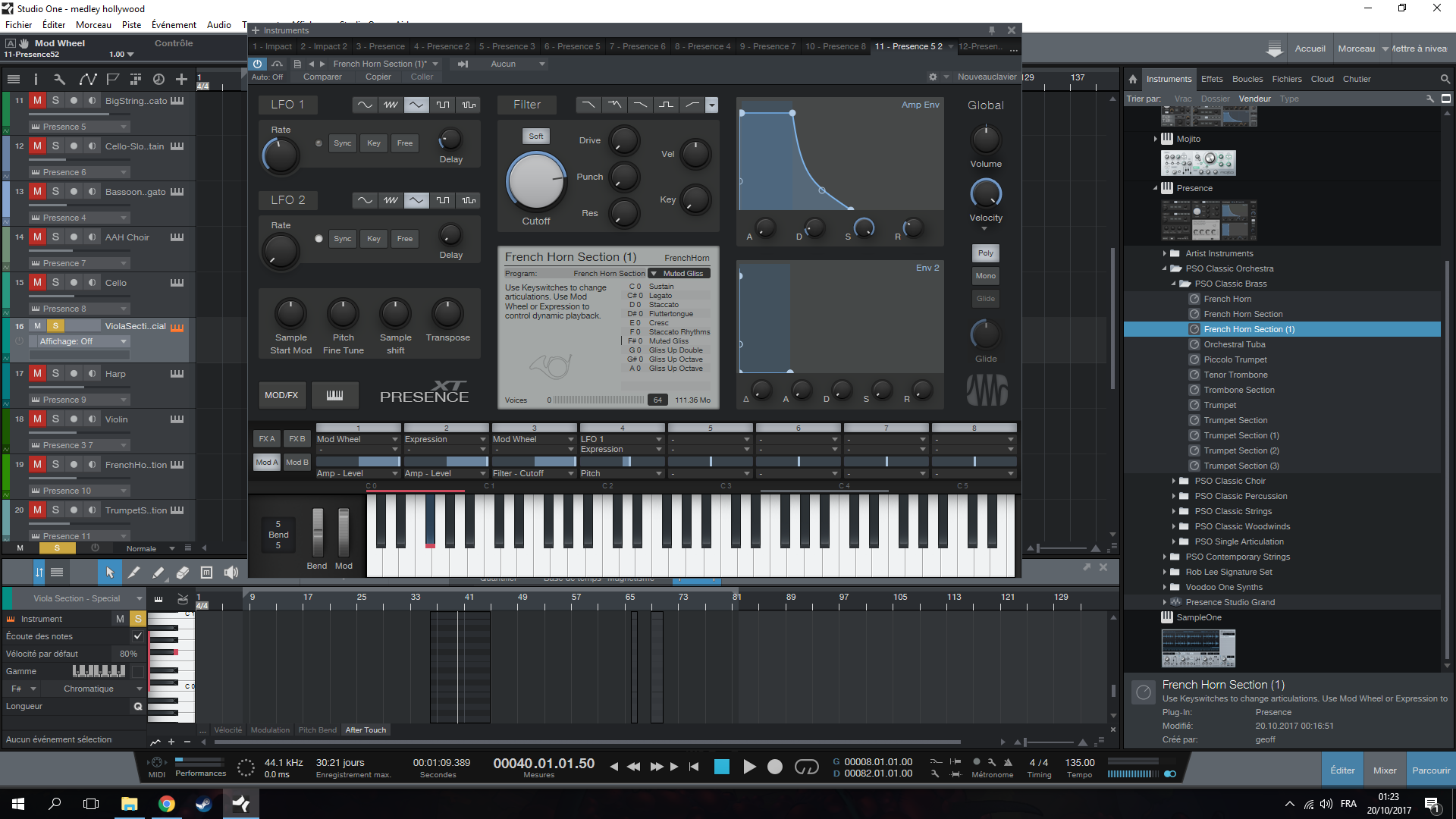This screenshot has height=819, width=1456.
Task: Open the F# key dropdown
Action: click(22, 689)
